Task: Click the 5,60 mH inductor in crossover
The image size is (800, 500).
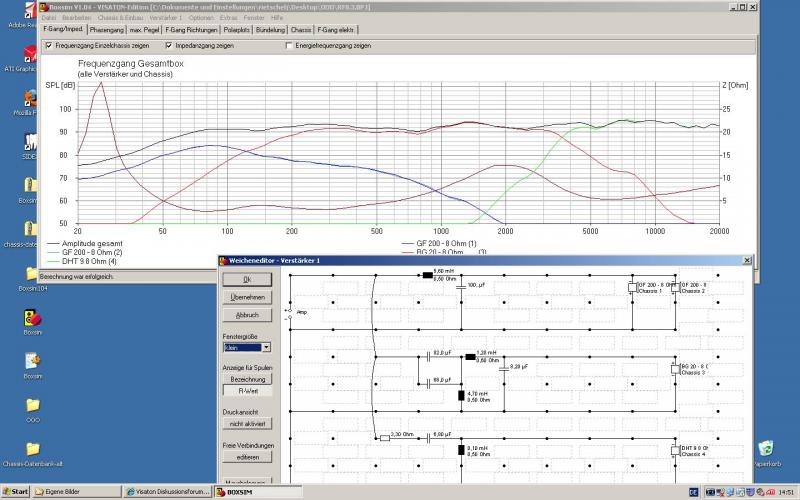Action: pyautogui.click(x=427, y=275)
